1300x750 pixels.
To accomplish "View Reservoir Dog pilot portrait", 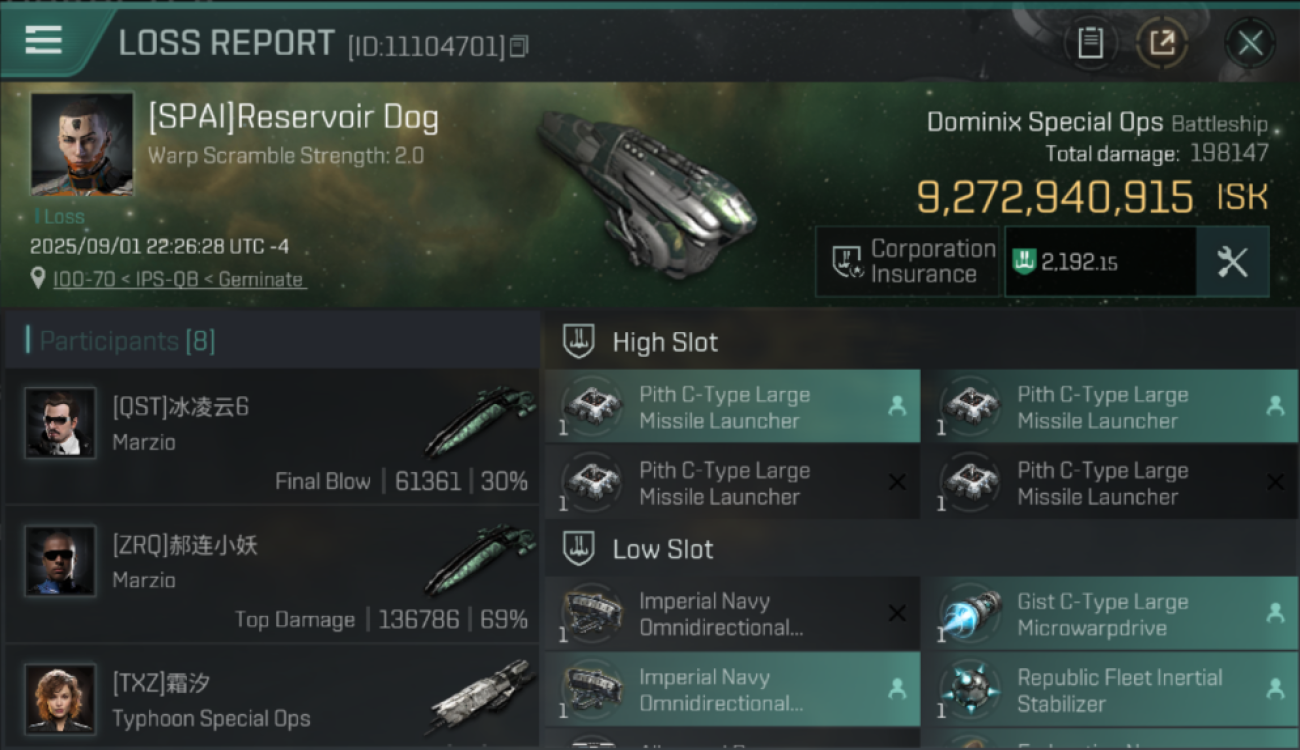I will (x=82, y=144).
